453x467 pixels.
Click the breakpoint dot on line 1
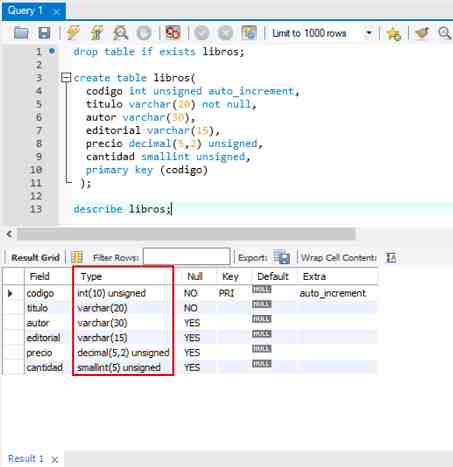click(x=52, y=51)
